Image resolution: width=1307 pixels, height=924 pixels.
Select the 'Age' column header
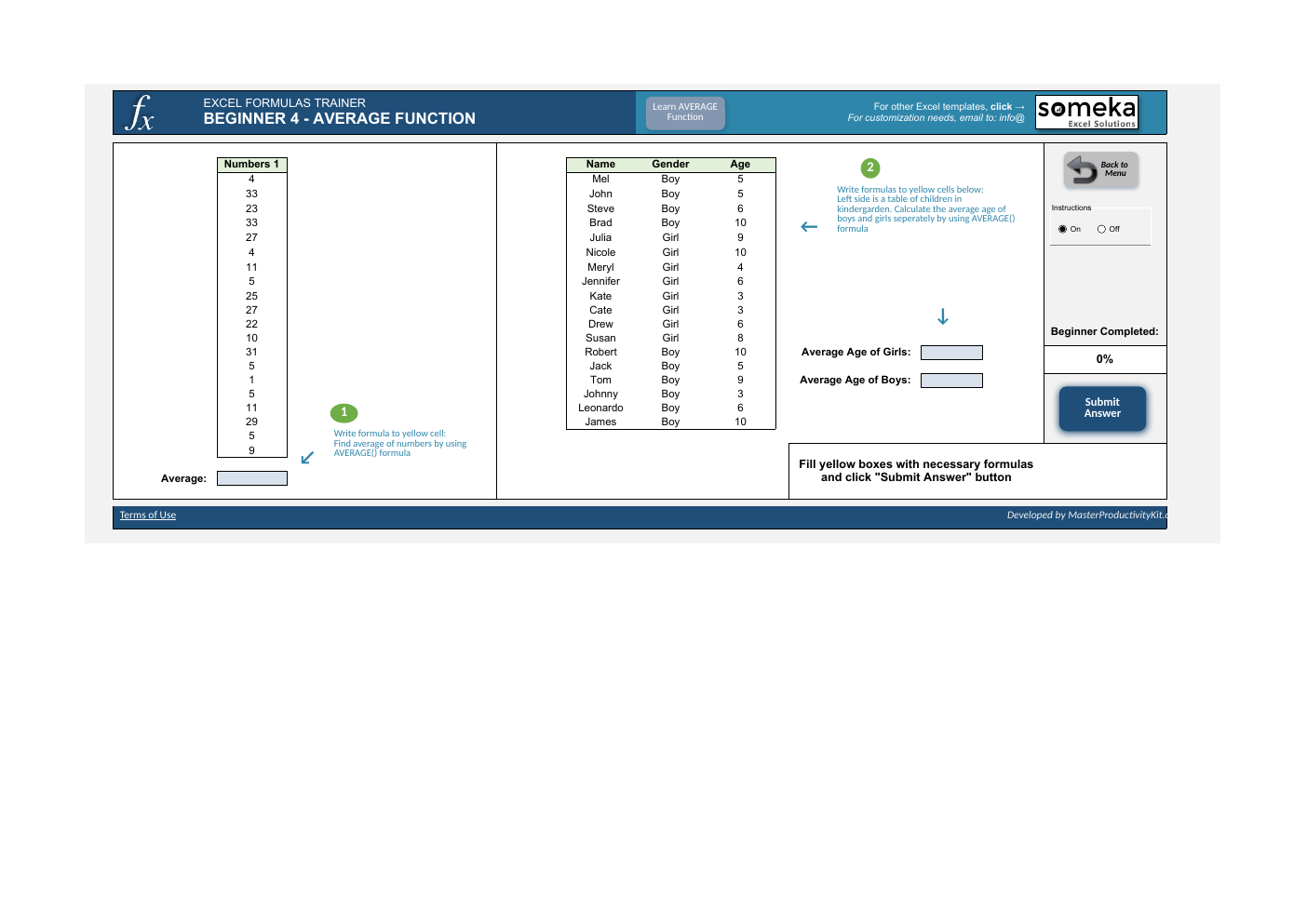point(740,165)
